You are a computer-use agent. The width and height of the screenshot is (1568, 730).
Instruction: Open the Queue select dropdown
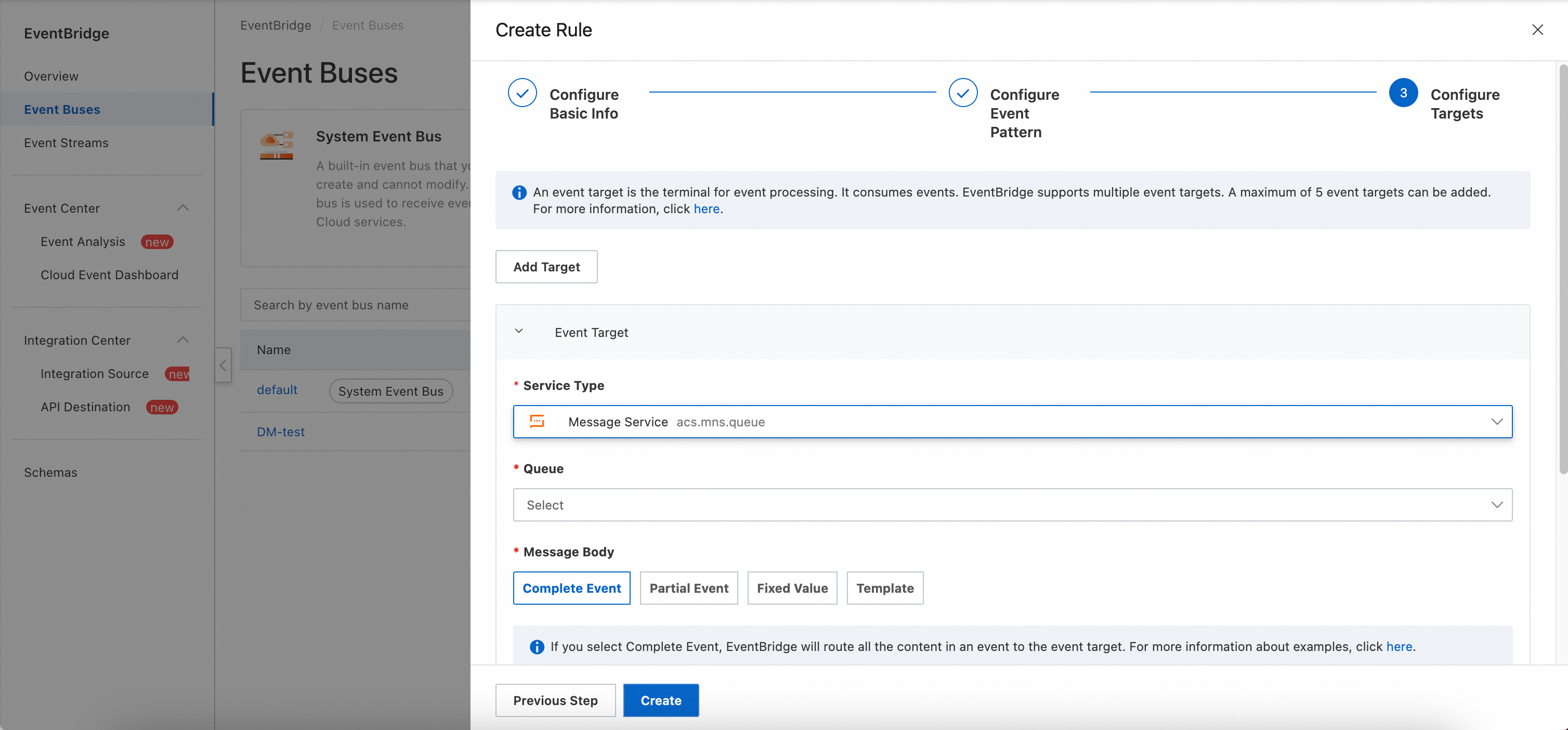pos(1012,505)
